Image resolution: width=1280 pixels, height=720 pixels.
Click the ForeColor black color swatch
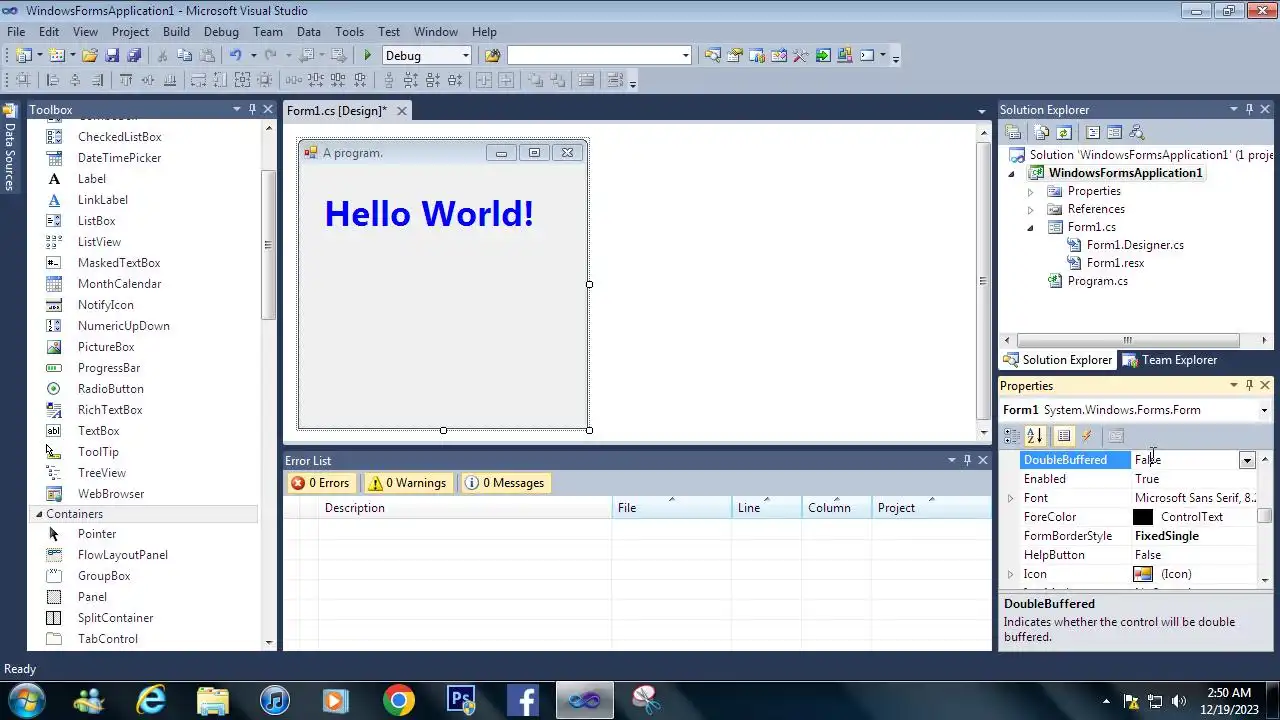pyautogui.click(x=1143, y=517)
